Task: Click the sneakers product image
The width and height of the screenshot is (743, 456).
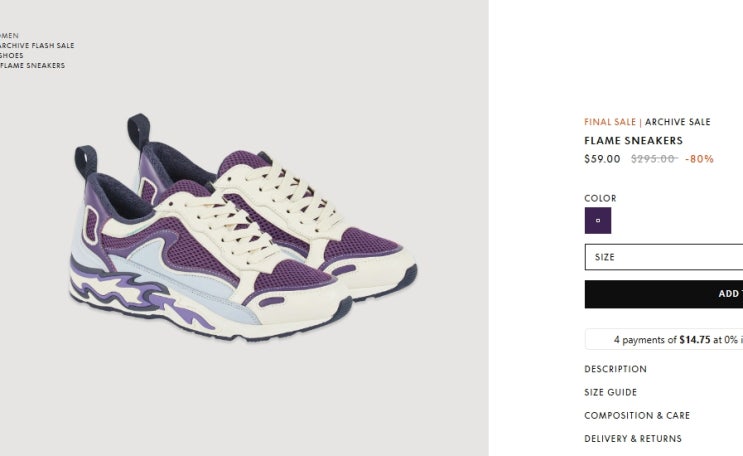Action: click(x=244, y=228)
